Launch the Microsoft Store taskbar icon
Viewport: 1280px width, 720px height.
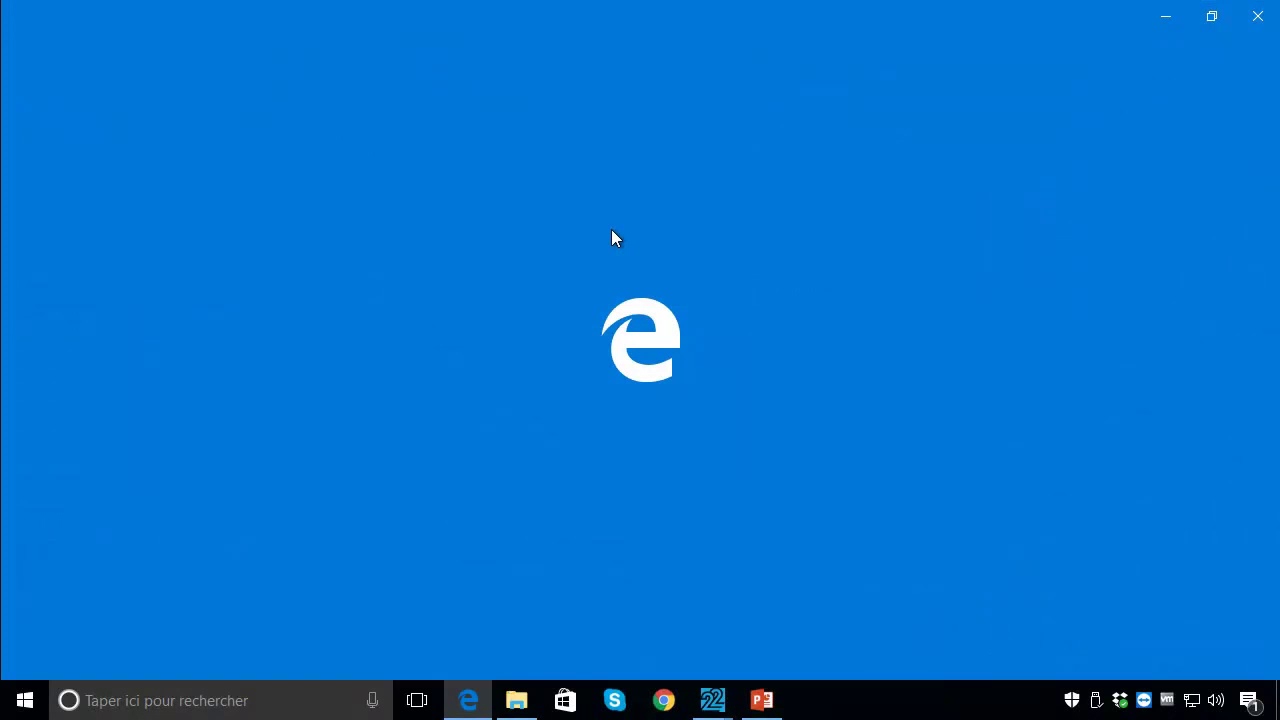pyautogui.click(x=565, y=700)
